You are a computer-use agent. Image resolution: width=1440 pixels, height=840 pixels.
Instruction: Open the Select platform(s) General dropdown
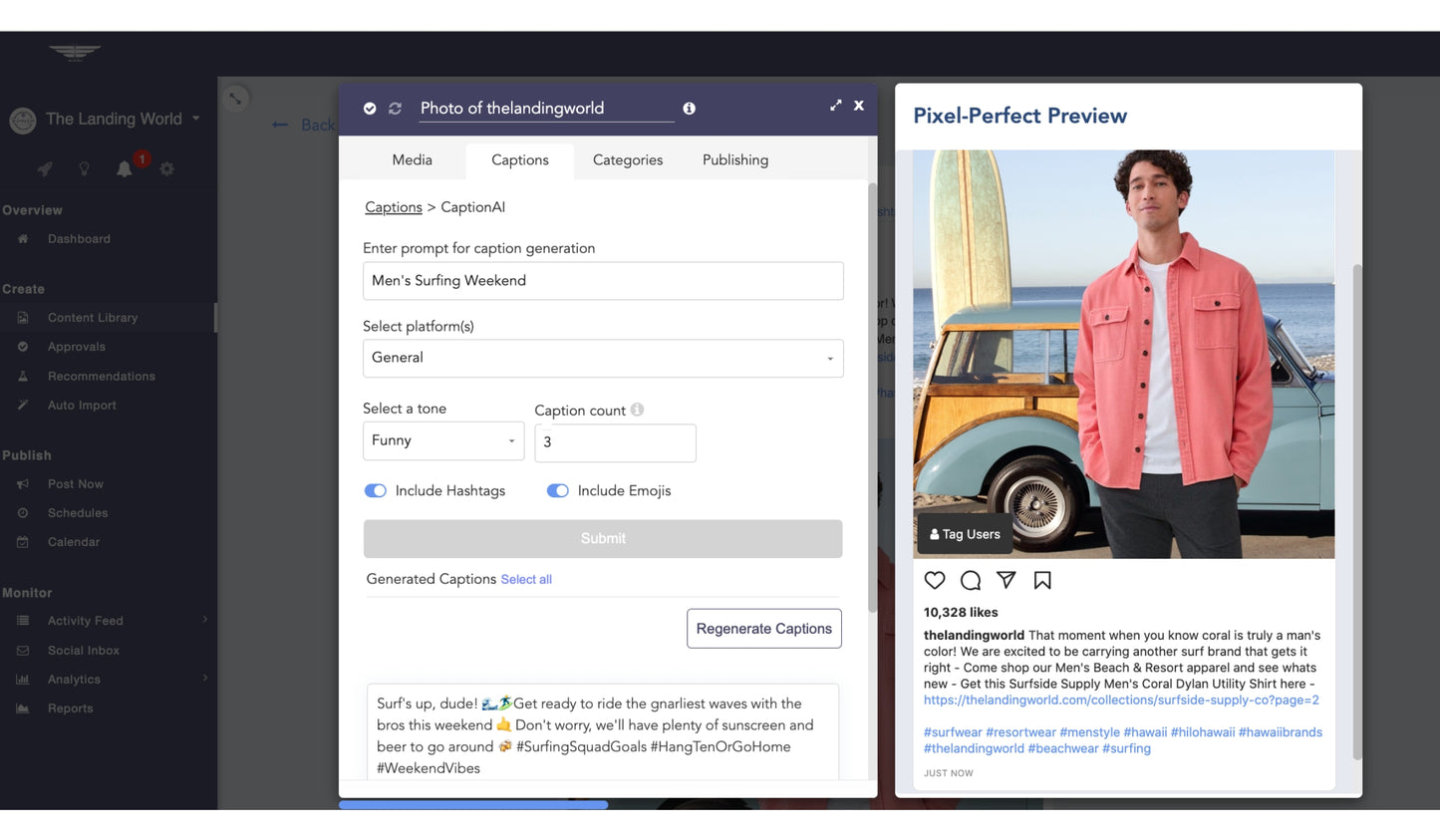pos(603,359)
